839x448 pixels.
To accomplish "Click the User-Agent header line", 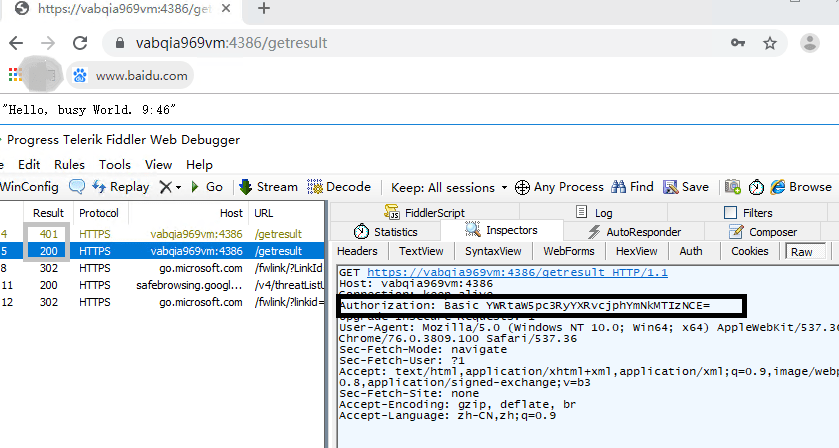I will [589, 328].
